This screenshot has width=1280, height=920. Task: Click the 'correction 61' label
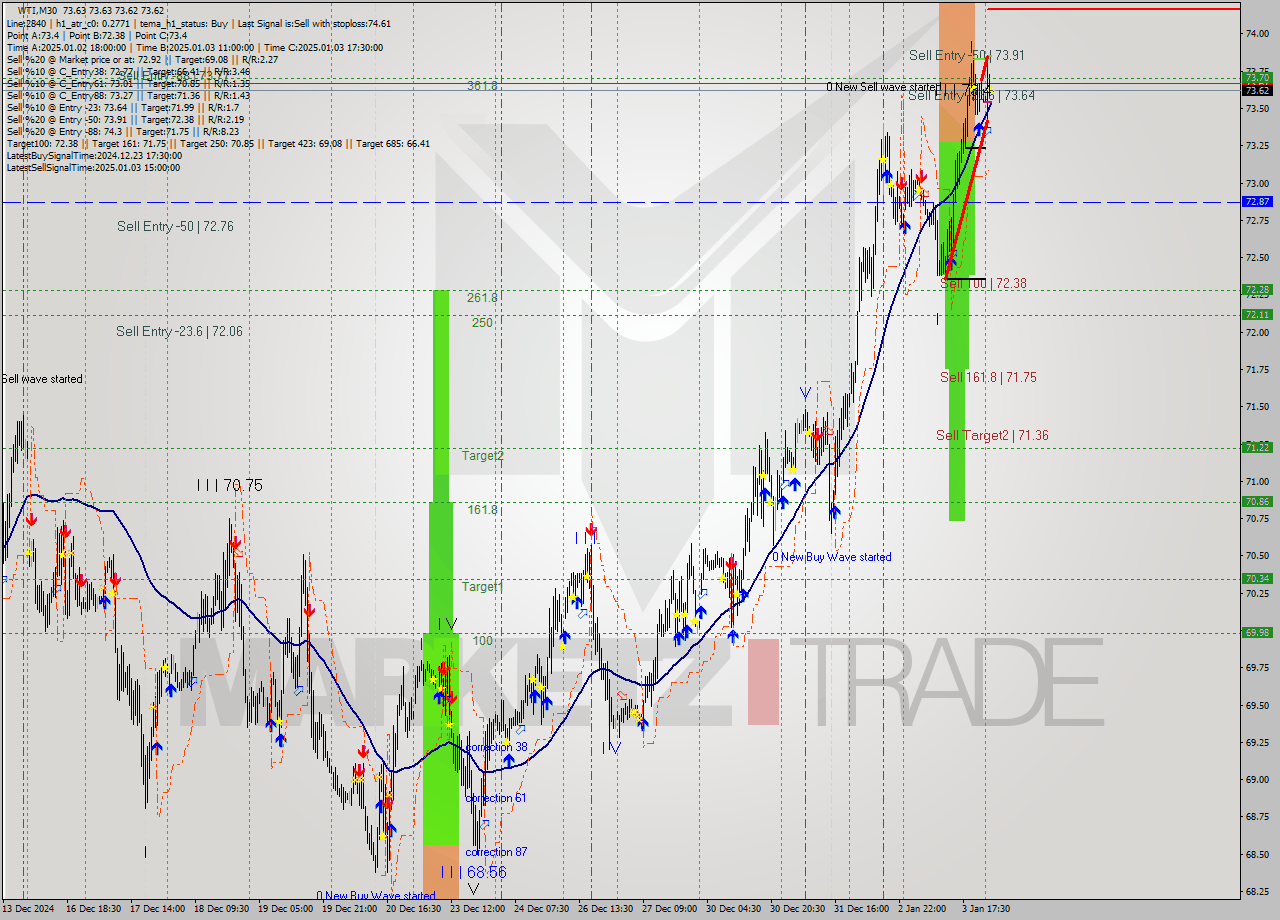(x=496, y=798)
